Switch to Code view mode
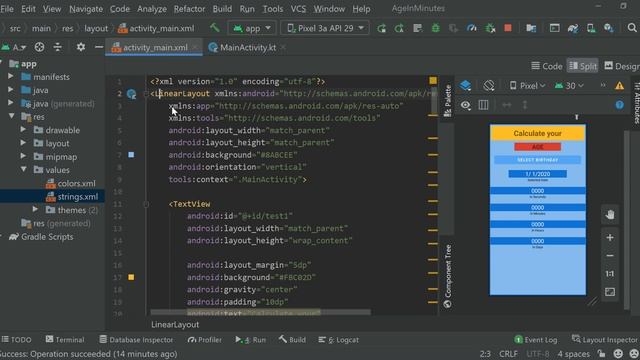 [547, 66]
